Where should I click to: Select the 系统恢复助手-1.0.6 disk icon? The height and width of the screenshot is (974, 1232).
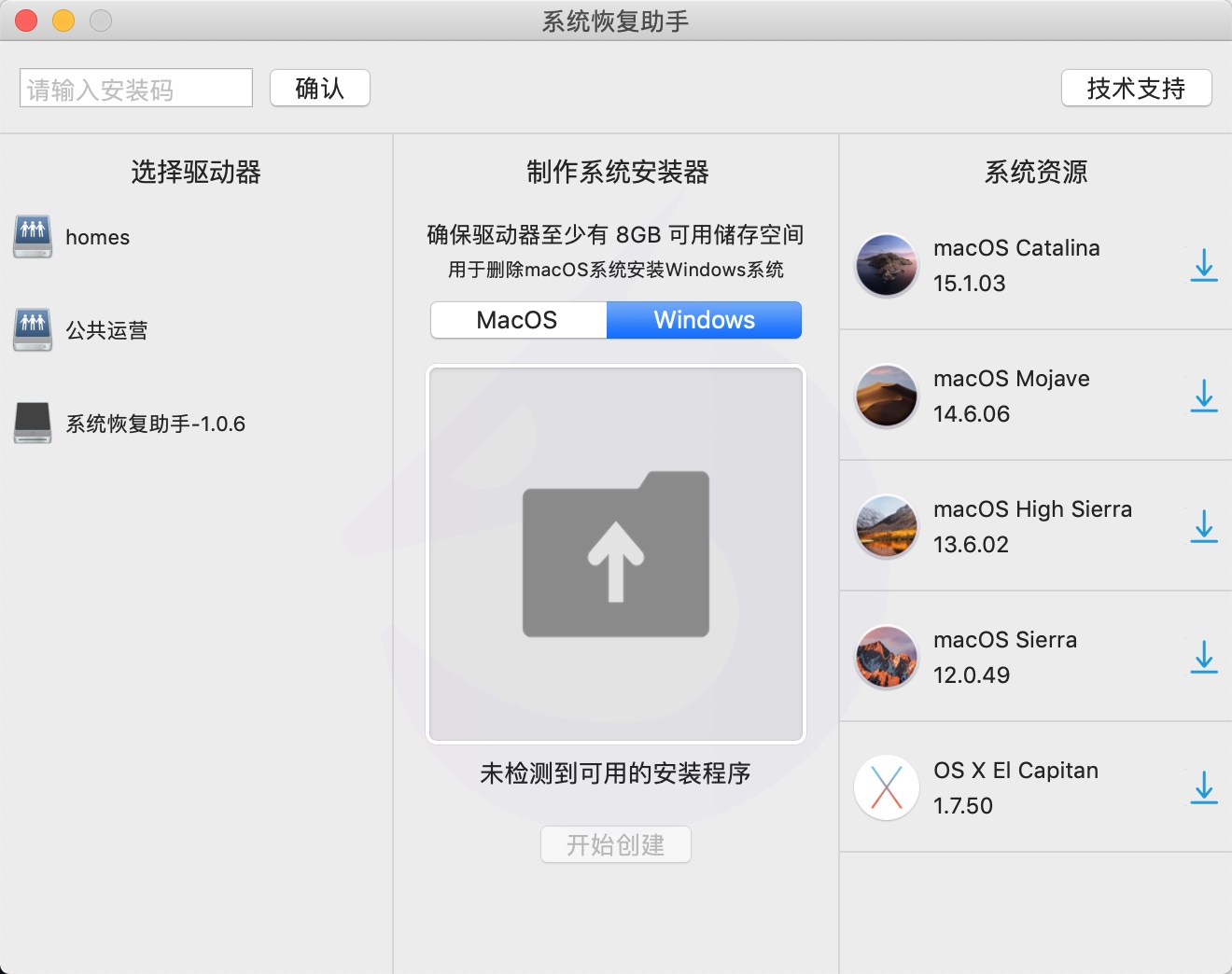tap(33, 424)
